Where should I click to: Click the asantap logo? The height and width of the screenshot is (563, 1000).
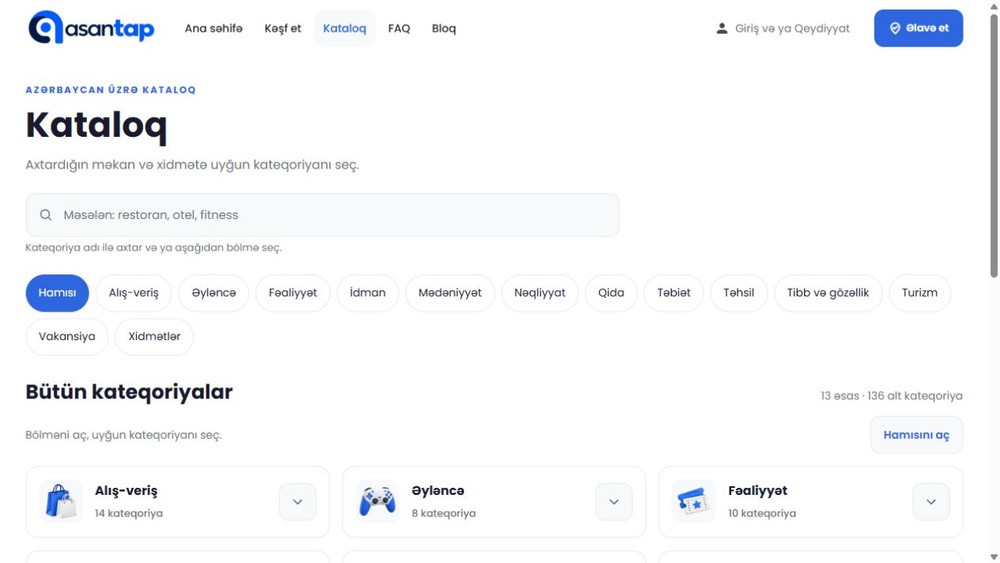[91, 28]
